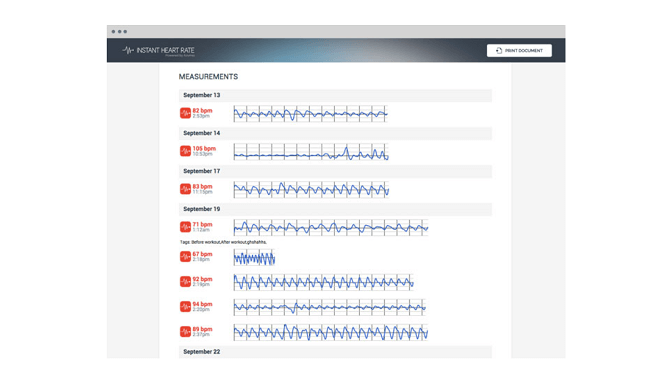Viewport: 650px width, 390px height.
Task: Open the 105 bpm waveform chart
Action: pos(311,152)
